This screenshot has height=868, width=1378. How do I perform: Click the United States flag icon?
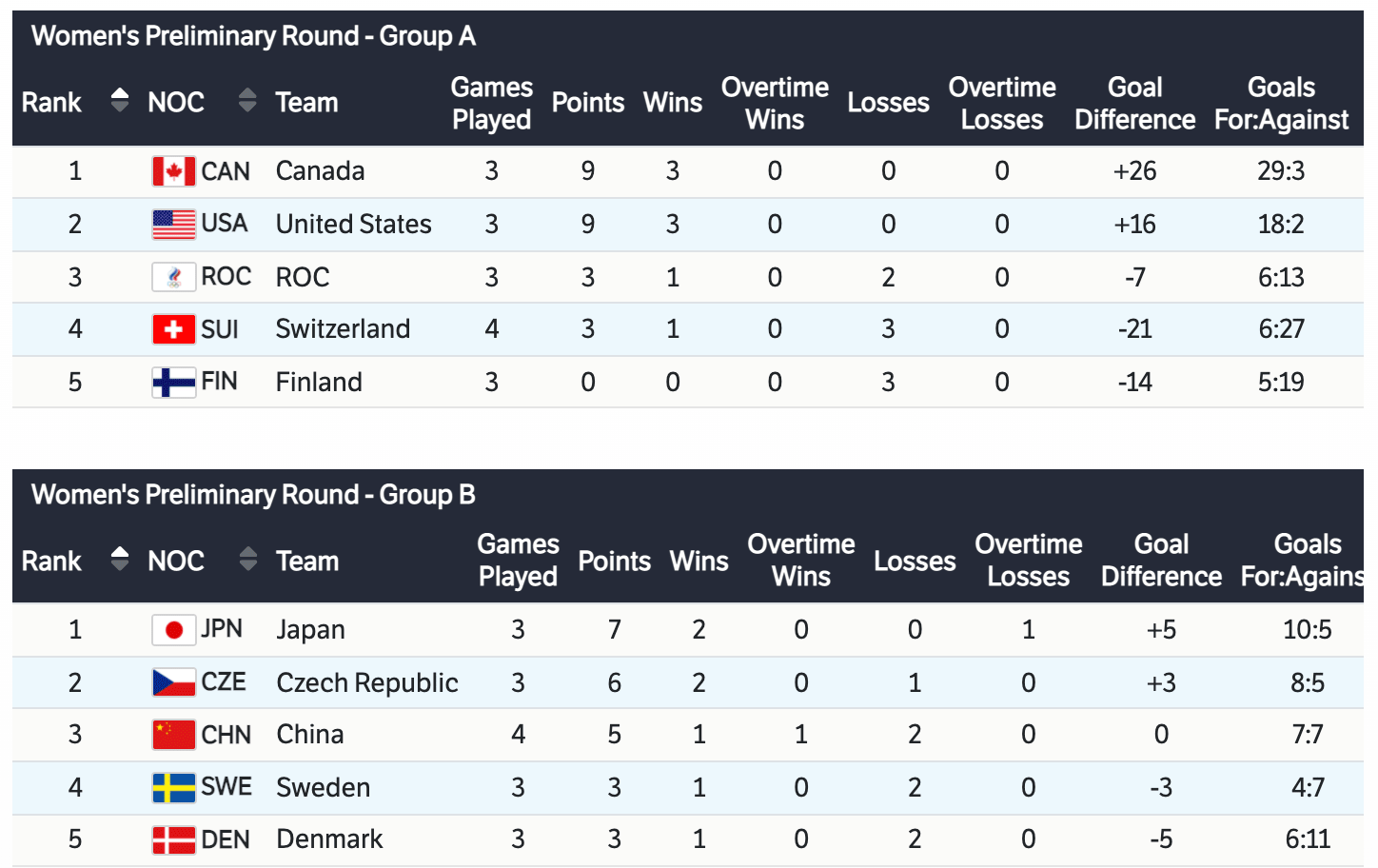173,225
